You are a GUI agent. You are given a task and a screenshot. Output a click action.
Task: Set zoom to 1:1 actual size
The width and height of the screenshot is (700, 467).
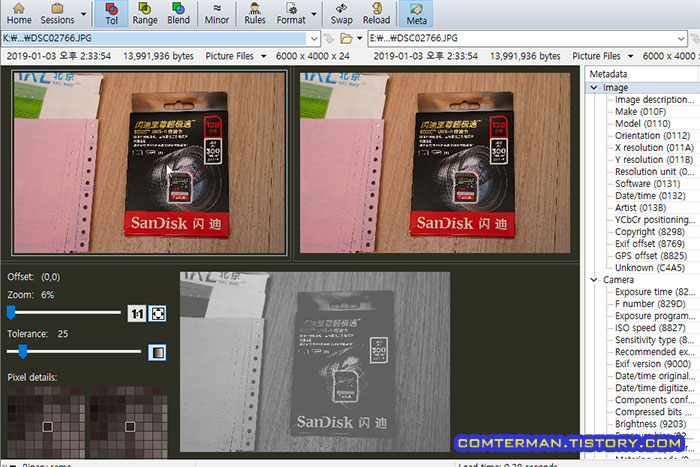tap(137, 313)
